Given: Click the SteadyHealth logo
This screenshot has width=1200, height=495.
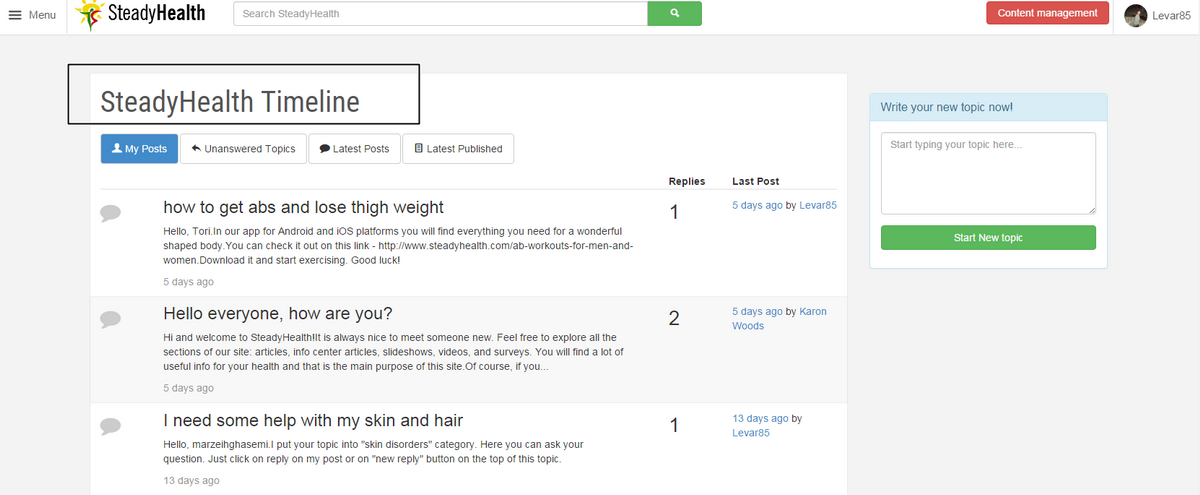Looking at the screenshot, I should click(141, 14).
